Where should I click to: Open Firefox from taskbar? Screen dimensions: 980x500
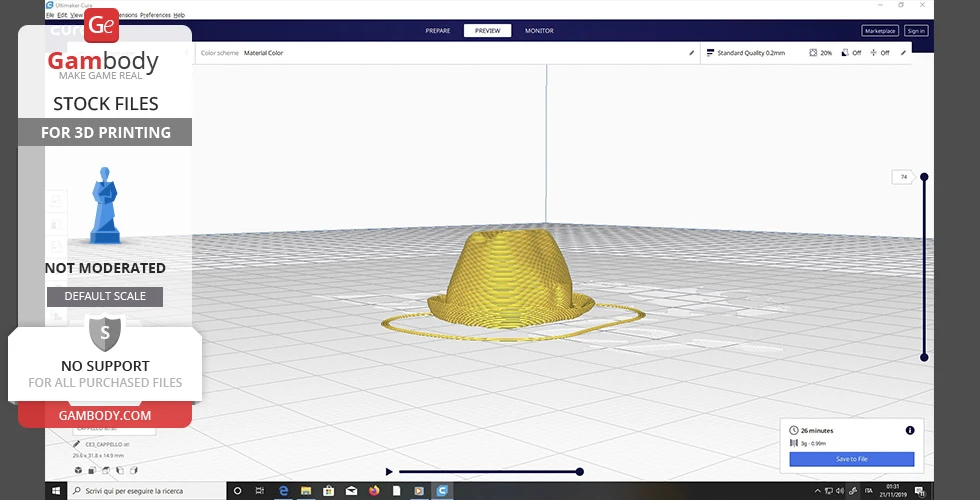374,491
